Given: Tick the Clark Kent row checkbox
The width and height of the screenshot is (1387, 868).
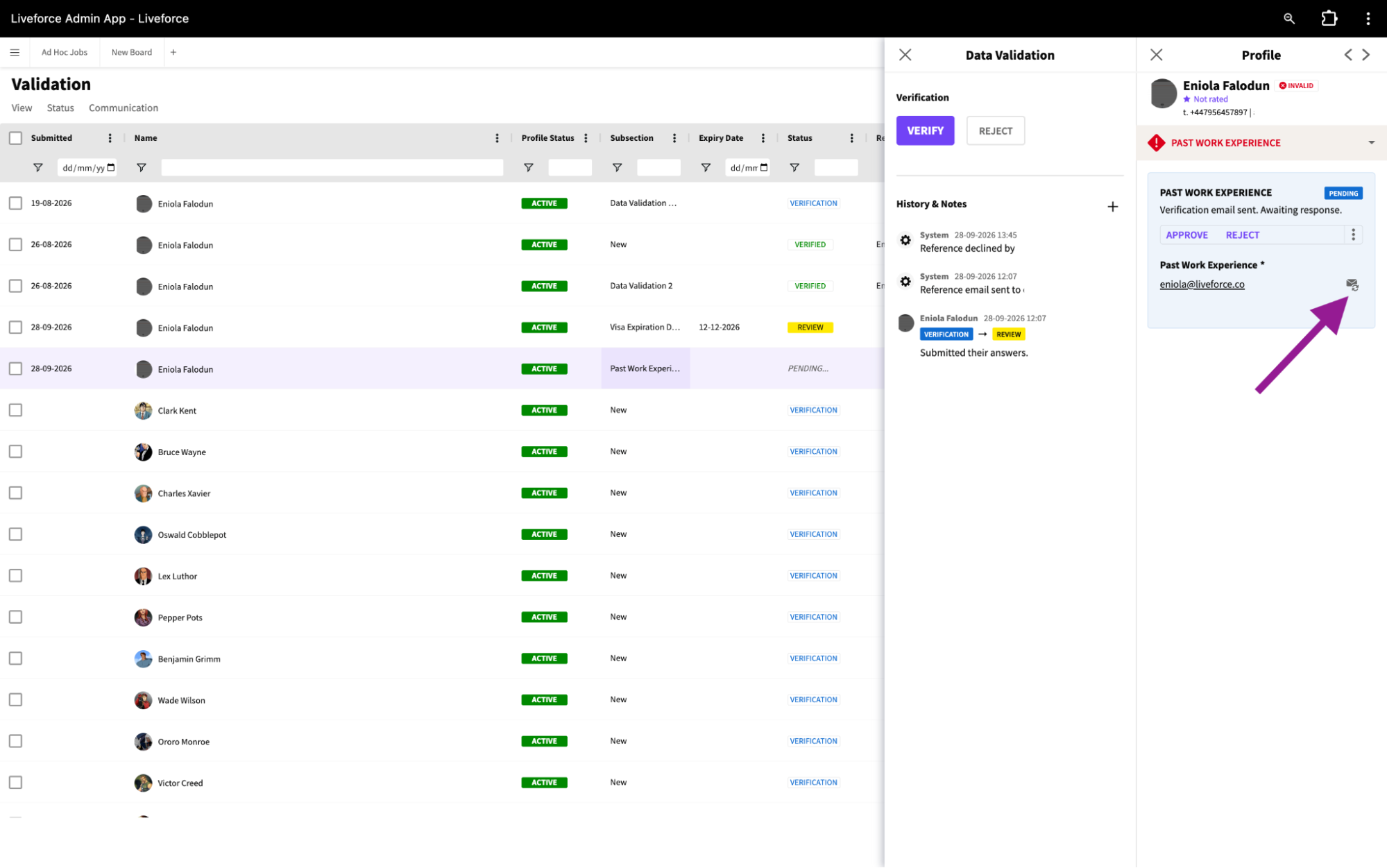Looking at the screenshot, I should tap(15, 410).
